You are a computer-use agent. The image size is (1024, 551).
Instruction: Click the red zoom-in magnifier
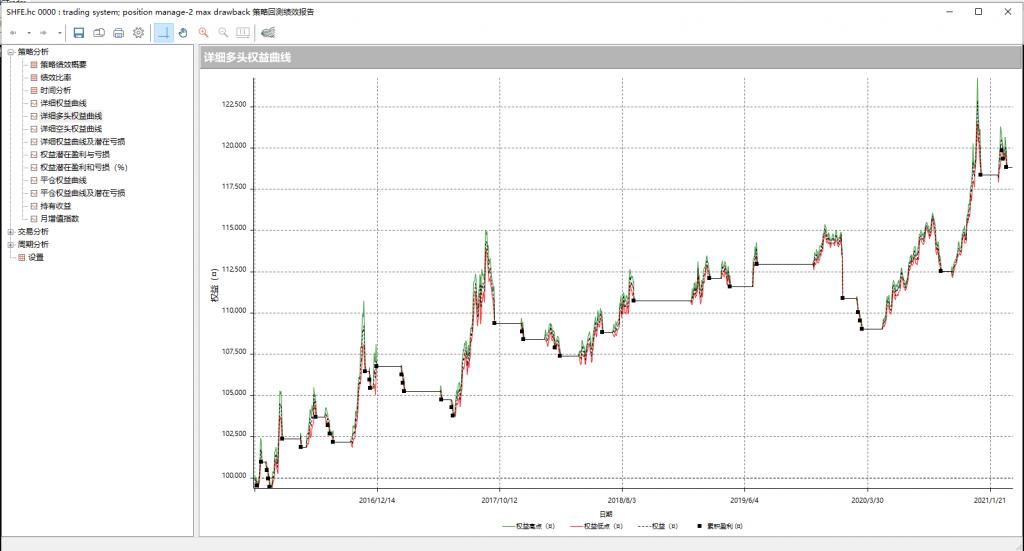click(x=204, y=33)
